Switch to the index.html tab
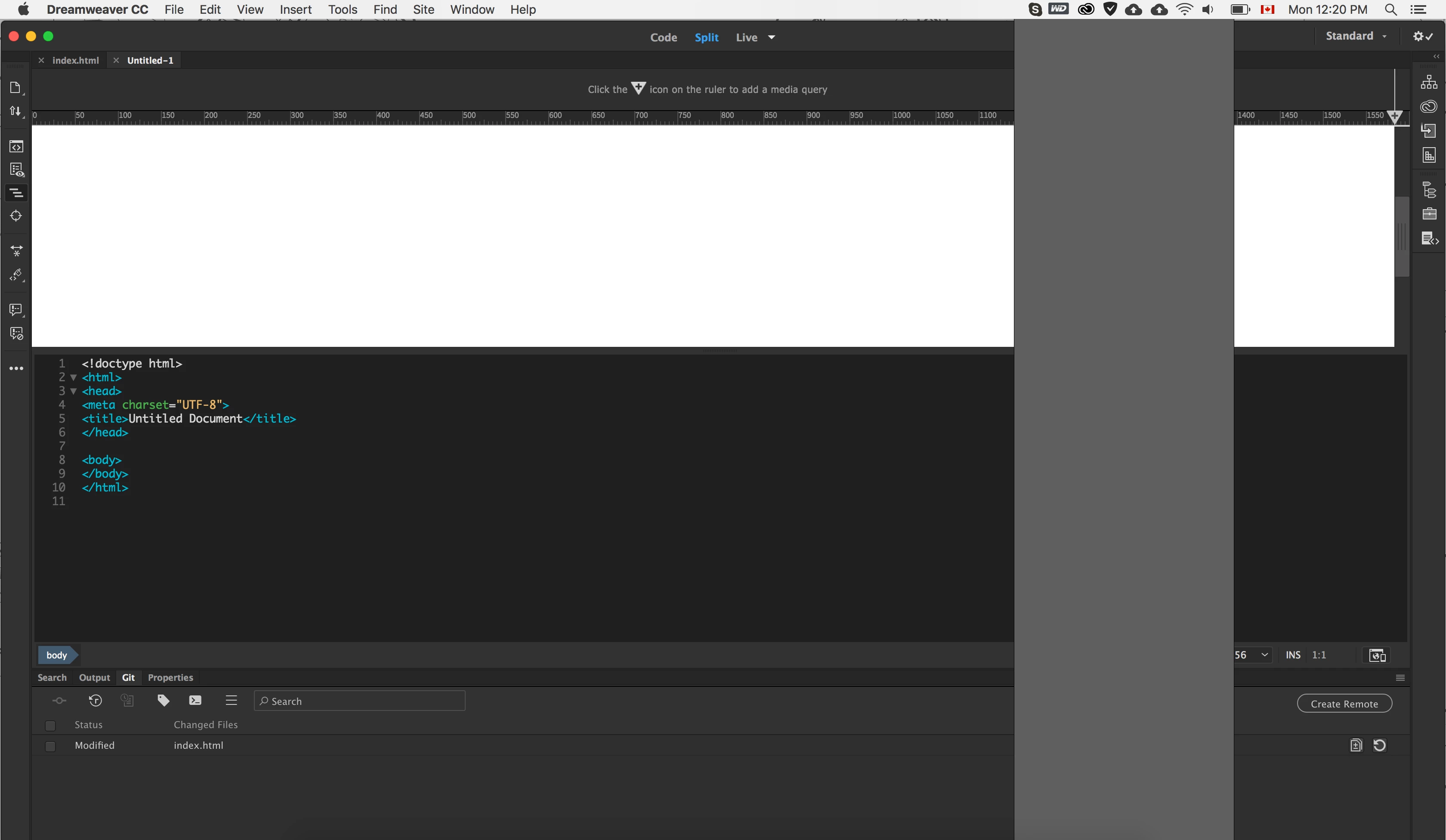1446x840 pixels. click(x=75, y=60)
